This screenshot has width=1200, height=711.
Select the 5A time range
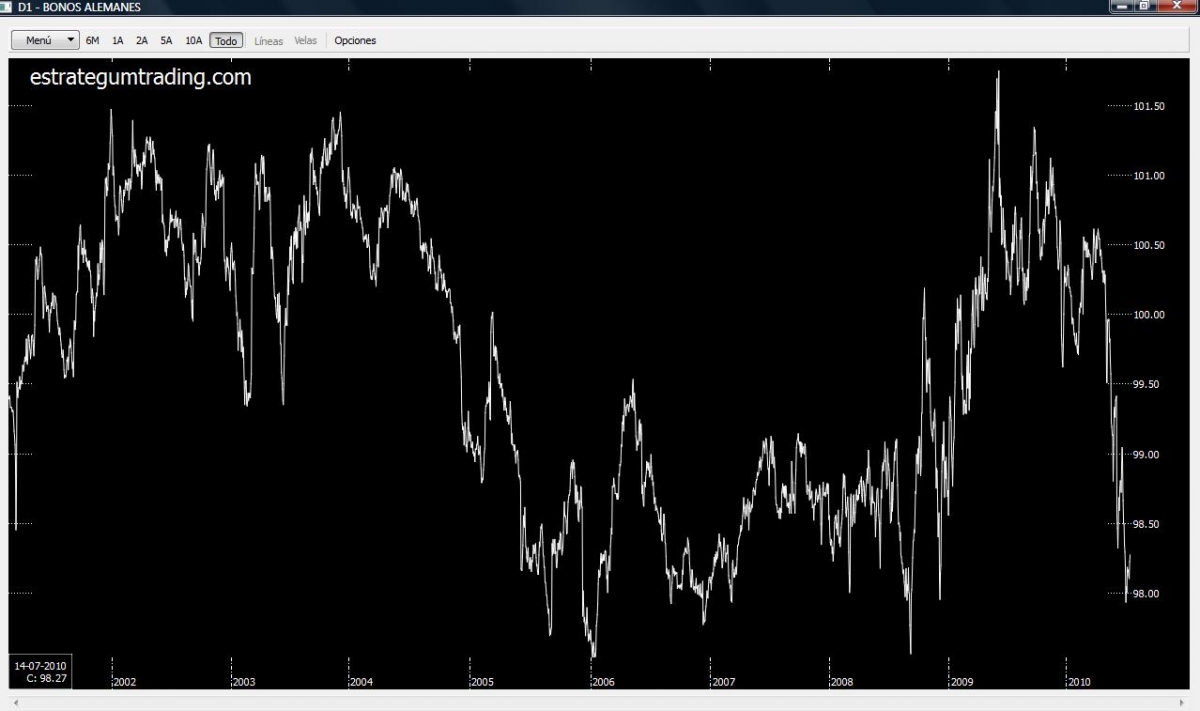[x=166, y=41]
